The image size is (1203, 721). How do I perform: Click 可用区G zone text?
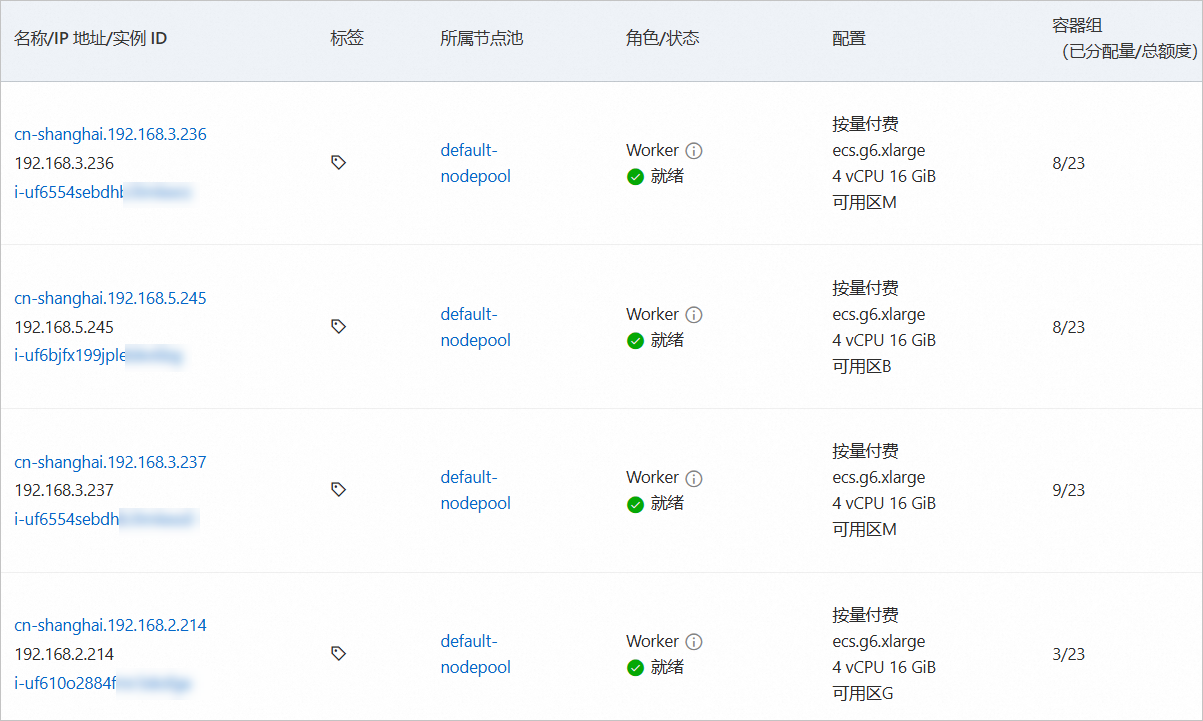point(863,693)
